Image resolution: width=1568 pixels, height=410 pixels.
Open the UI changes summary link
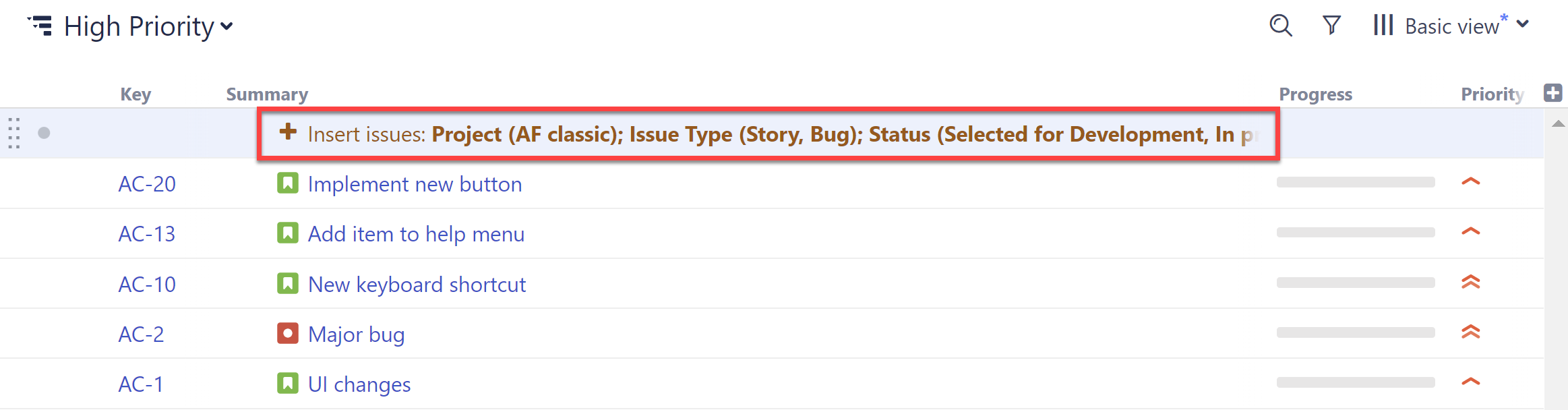point(359,384)
